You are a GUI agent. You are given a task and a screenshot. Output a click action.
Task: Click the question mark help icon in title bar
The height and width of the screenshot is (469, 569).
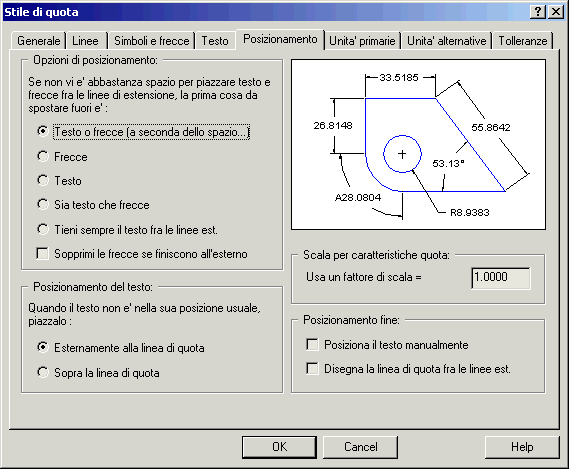[538, 12]
